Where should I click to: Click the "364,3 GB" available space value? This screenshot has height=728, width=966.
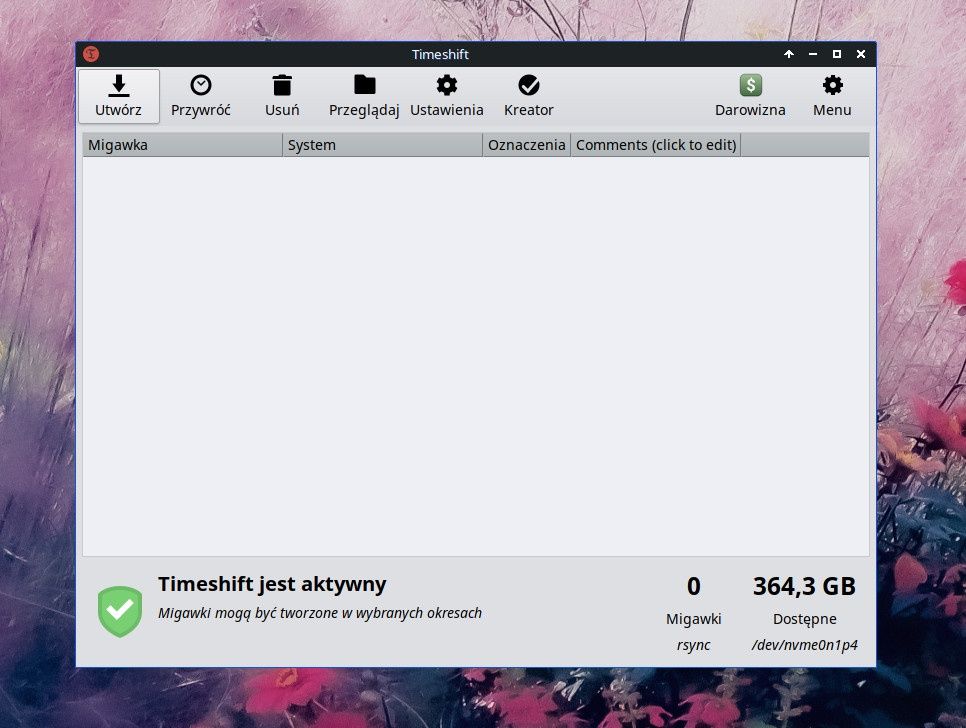[x=804, y=586]
